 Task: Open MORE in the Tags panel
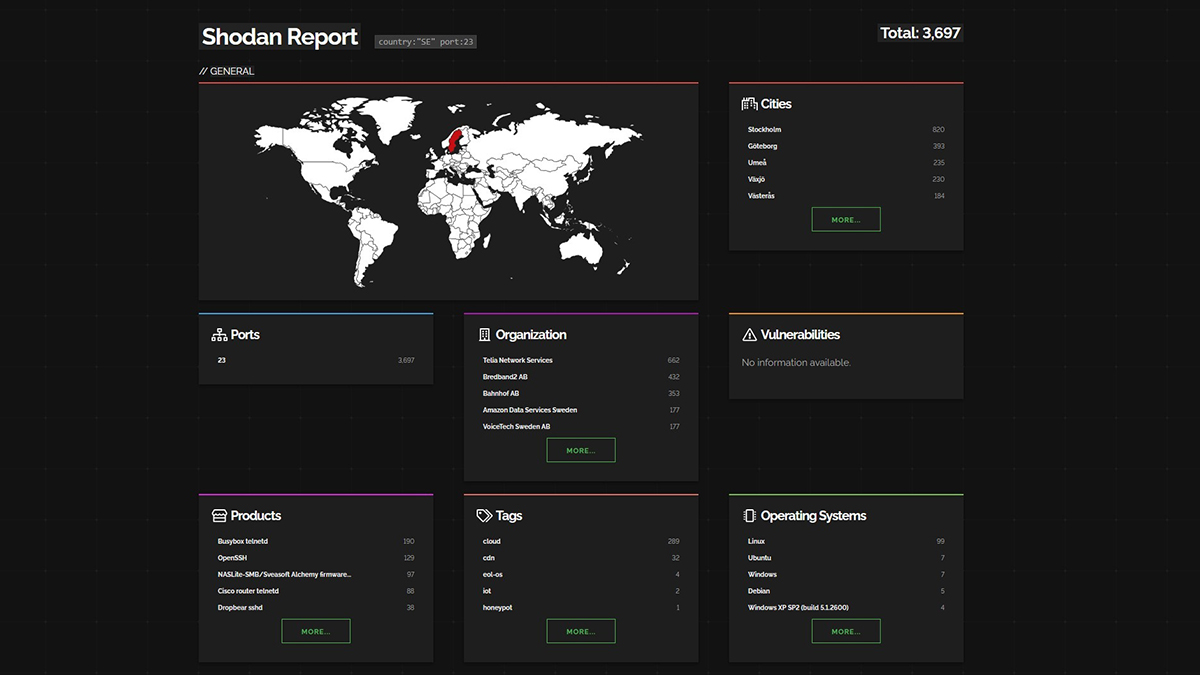coord(581,631)
